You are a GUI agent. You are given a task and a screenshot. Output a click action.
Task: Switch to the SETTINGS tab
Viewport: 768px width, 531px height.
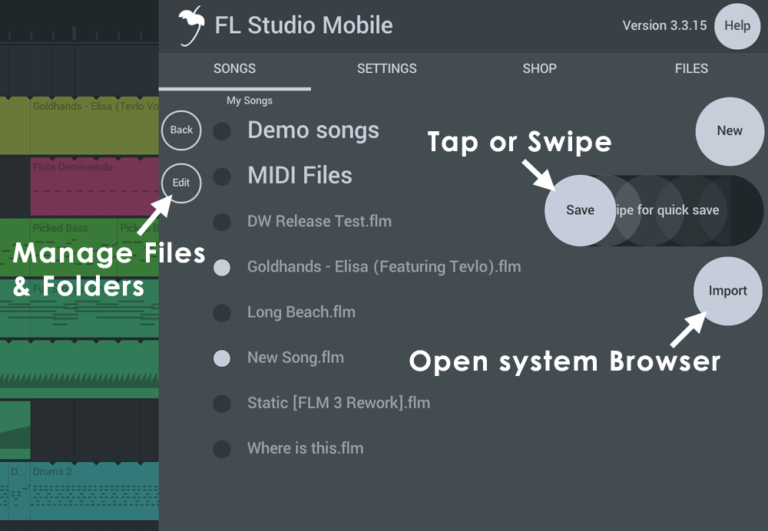[386, 69]
